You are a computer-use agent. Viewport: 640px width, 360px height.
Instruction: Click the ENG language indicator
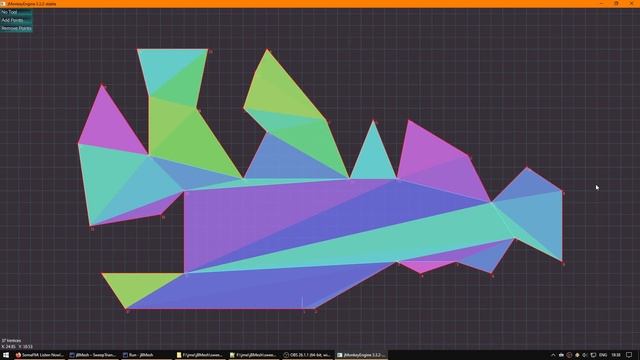603,355
